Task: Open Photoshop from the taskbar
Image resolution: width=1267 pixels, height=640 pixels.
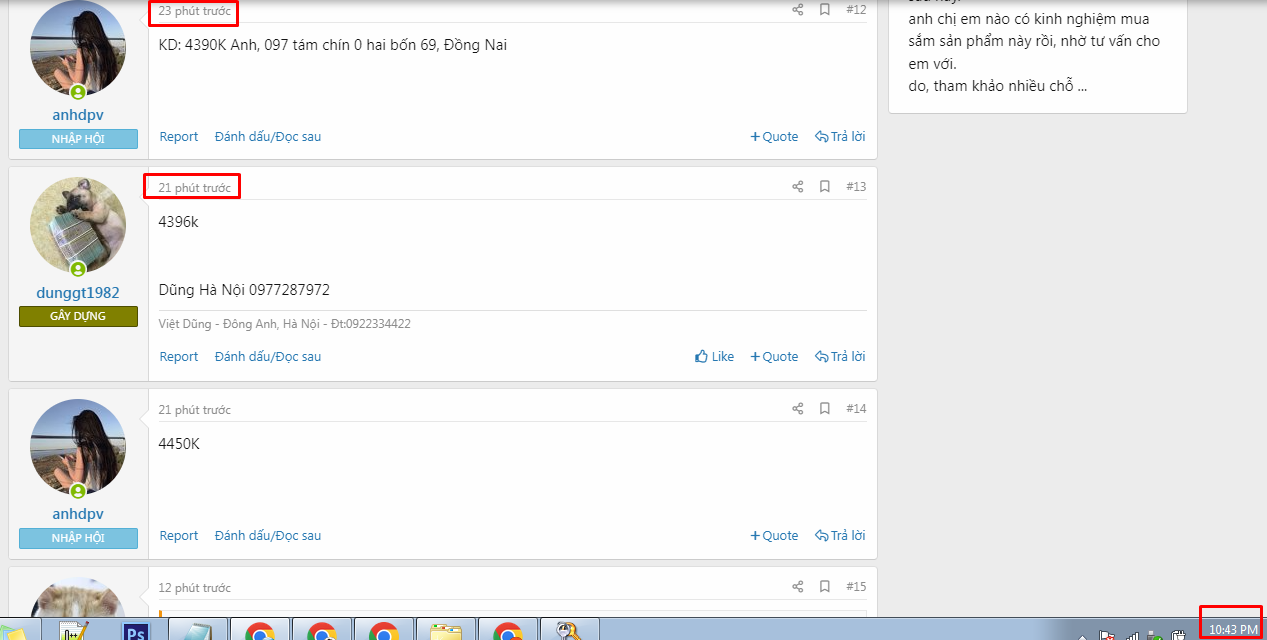Action: tap(135, 630)
